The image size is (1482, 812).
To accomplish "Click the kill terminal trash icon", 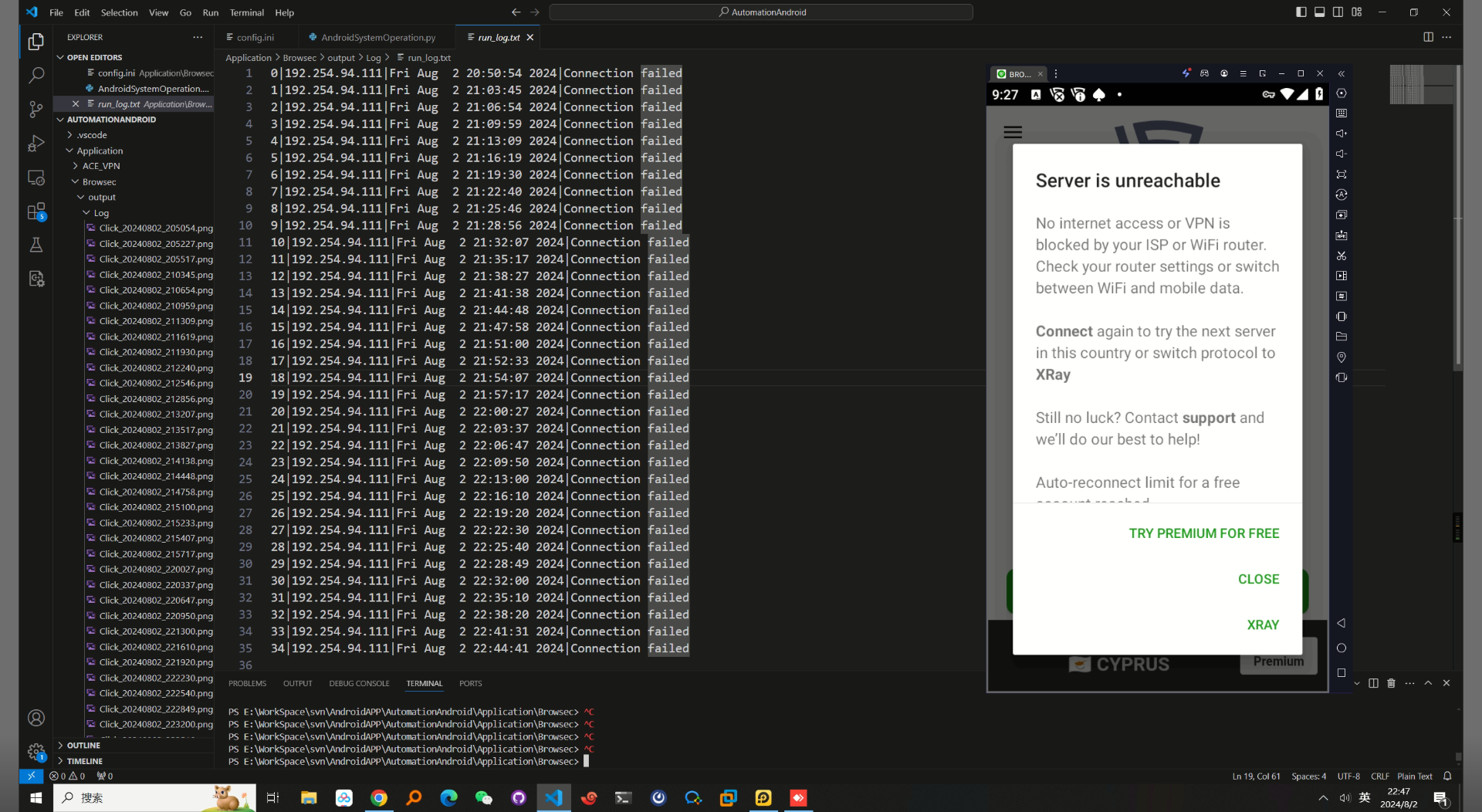I will [x=1391, y=683].
